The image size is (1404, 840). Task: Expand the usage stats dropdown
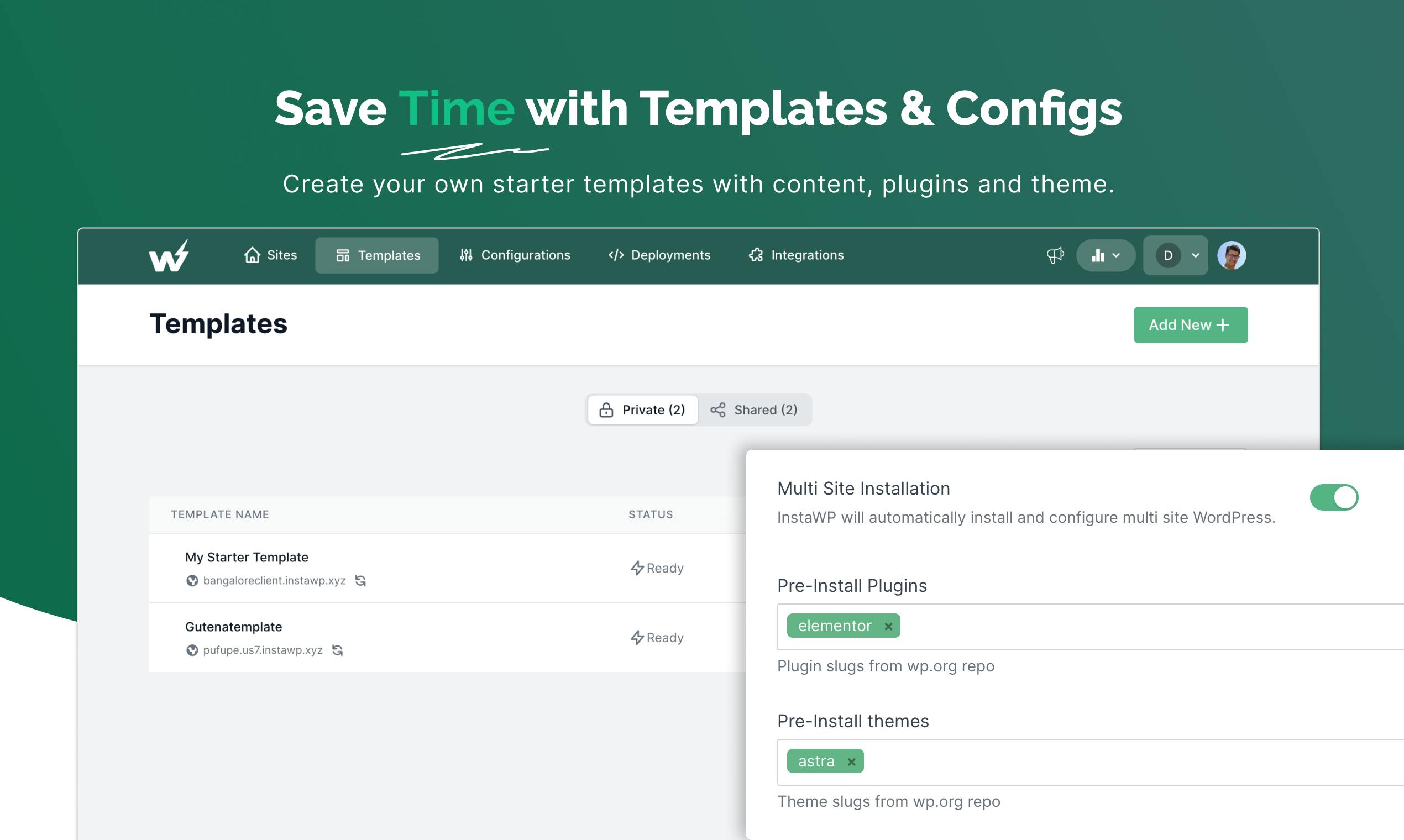1105,255
